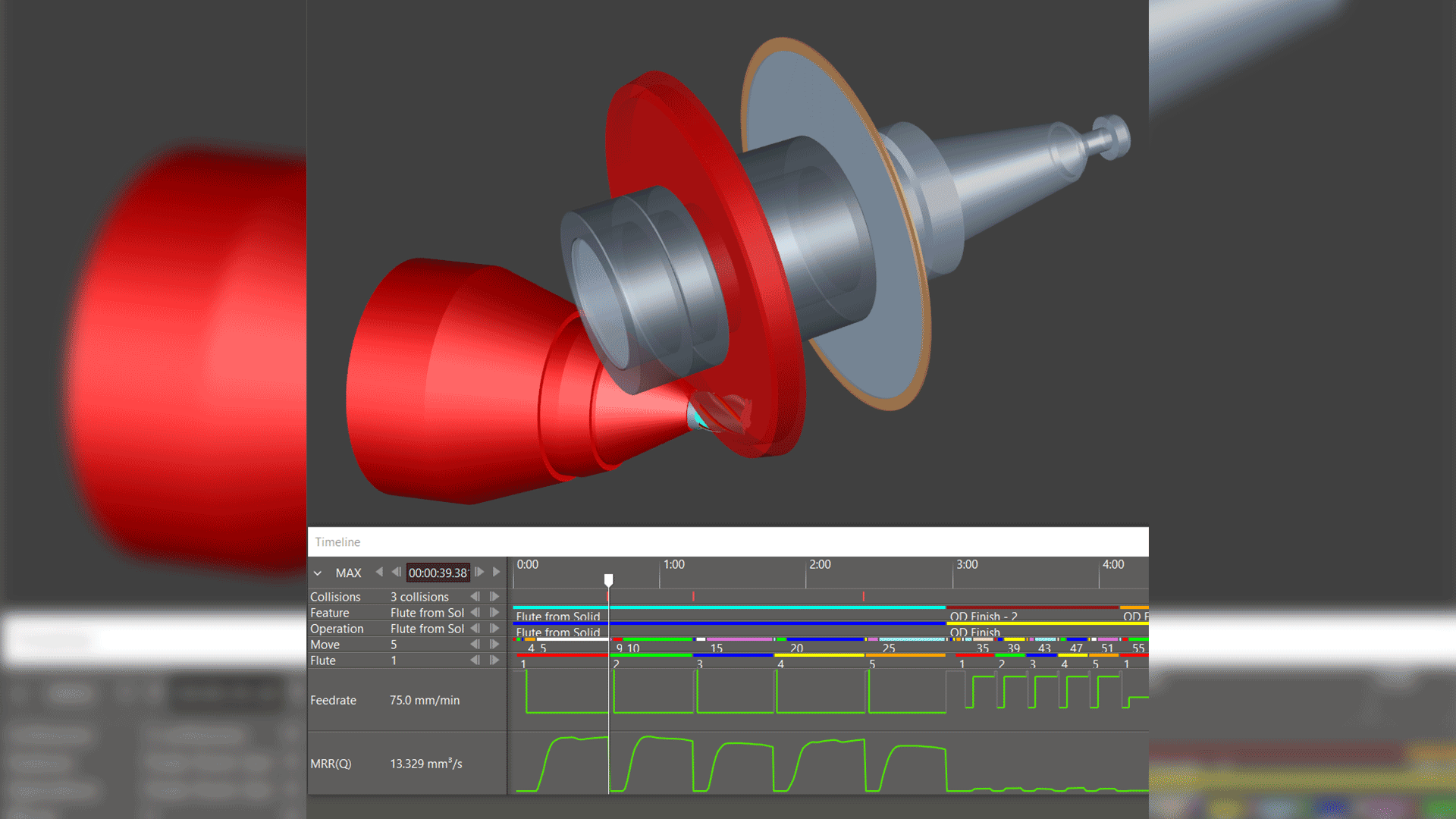This screenshot has width=1456, height=819.
Task: Click 4:00 on the time ruler
Action: [1113, 565]
